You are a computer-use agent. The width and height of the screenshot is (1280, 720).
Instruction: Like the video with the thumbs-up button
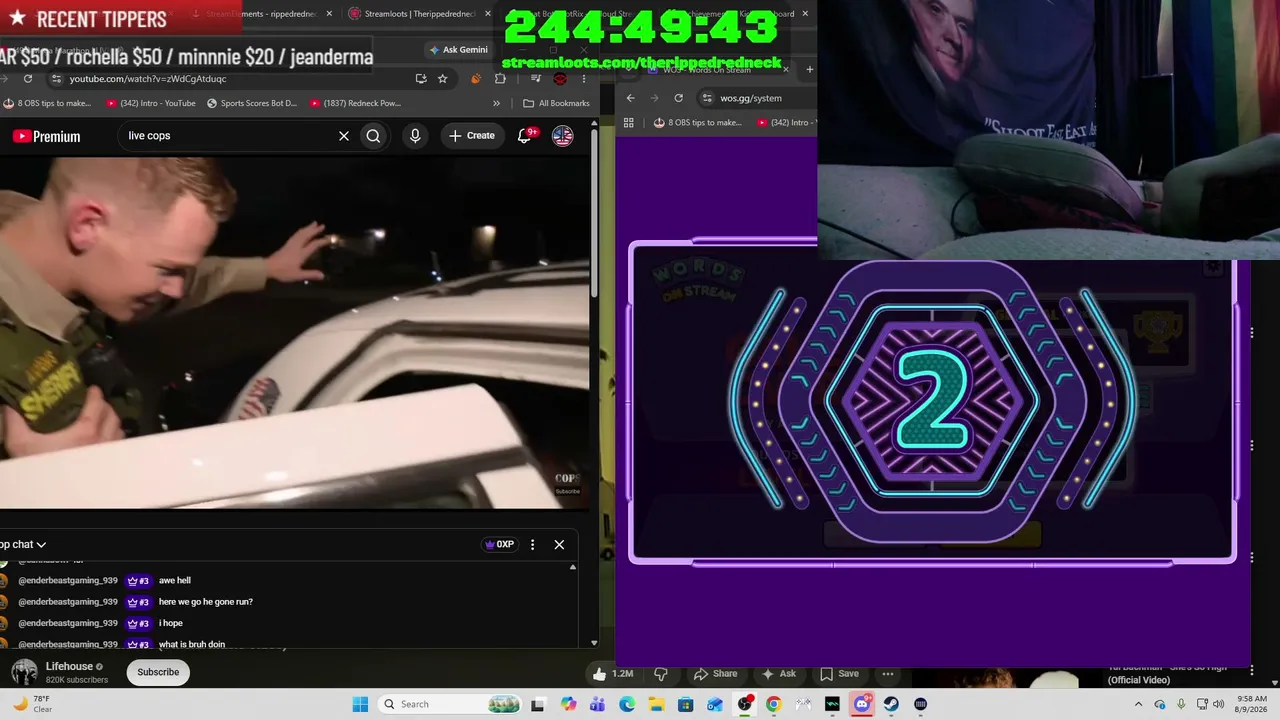coord(615,674)
